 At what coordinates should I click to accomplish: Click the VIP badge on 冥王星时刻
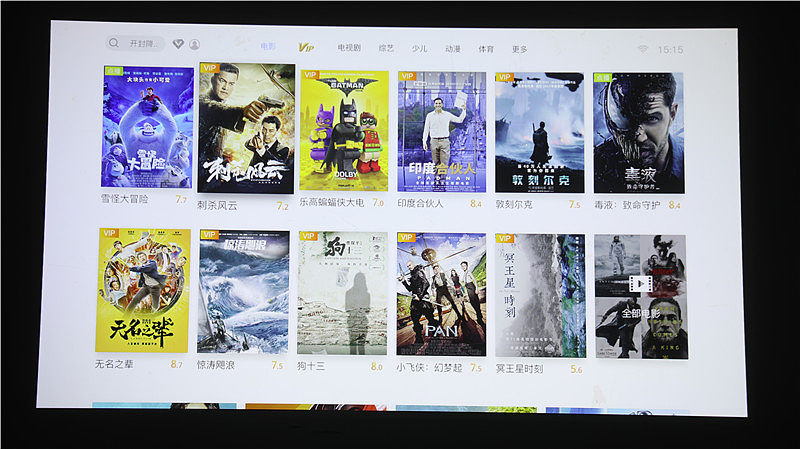505,238
